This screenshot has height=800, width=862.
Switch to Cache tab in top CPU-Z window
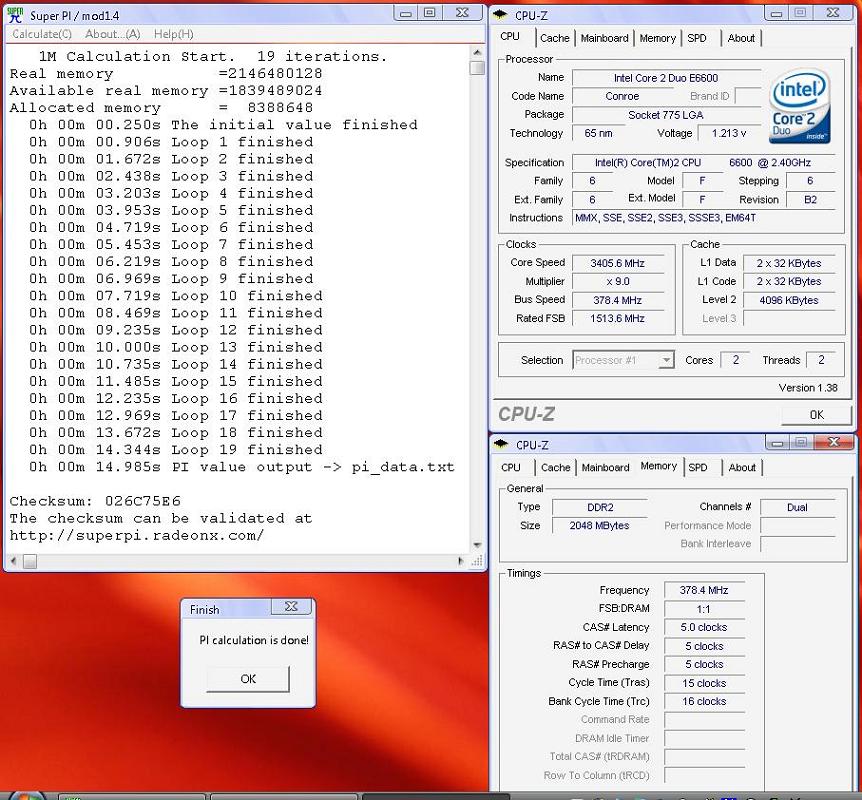(555, 38)
